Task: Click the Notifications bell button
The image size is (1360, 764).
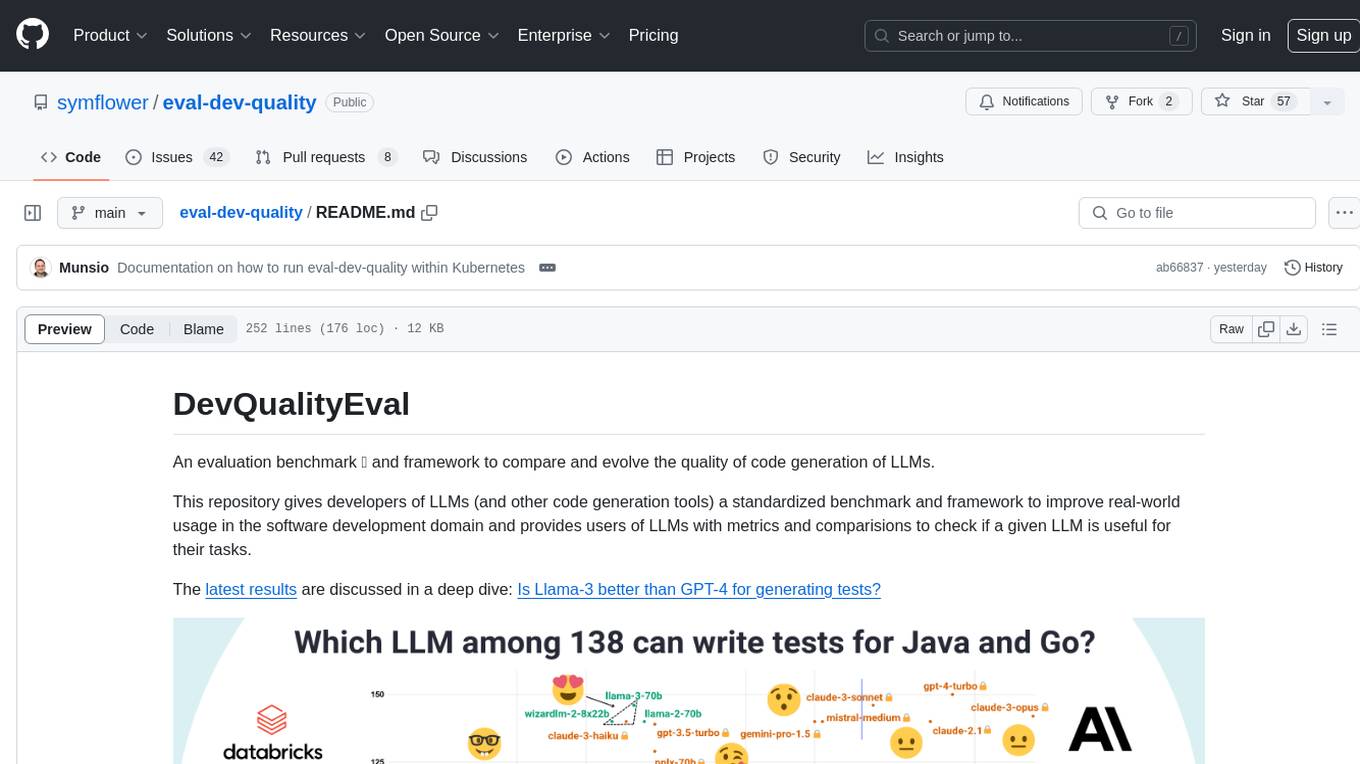Action: 1024,102
